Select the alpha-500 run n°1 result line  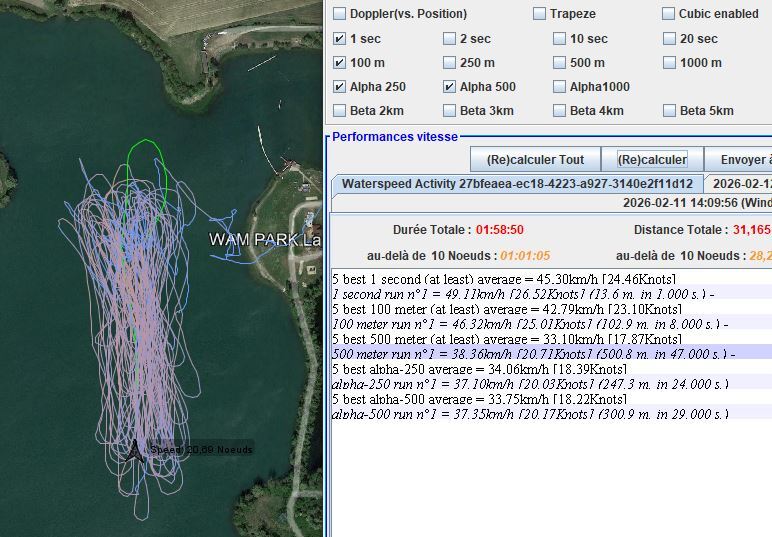[x=551, y=414]
